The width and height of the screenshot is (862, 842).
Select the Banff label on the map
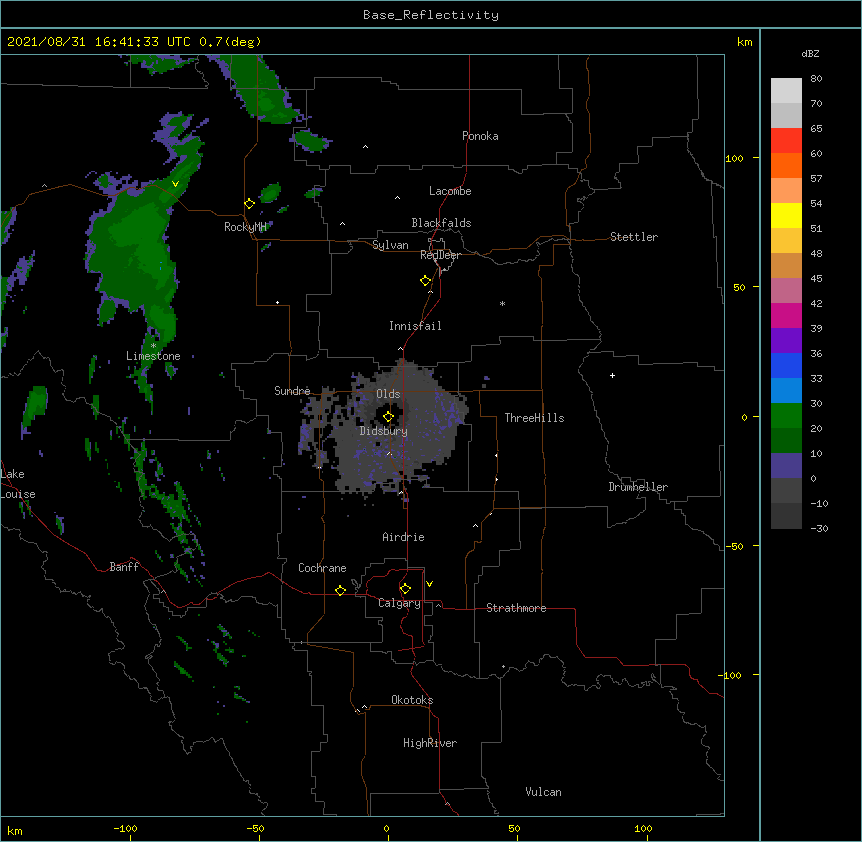coord(124,567)
